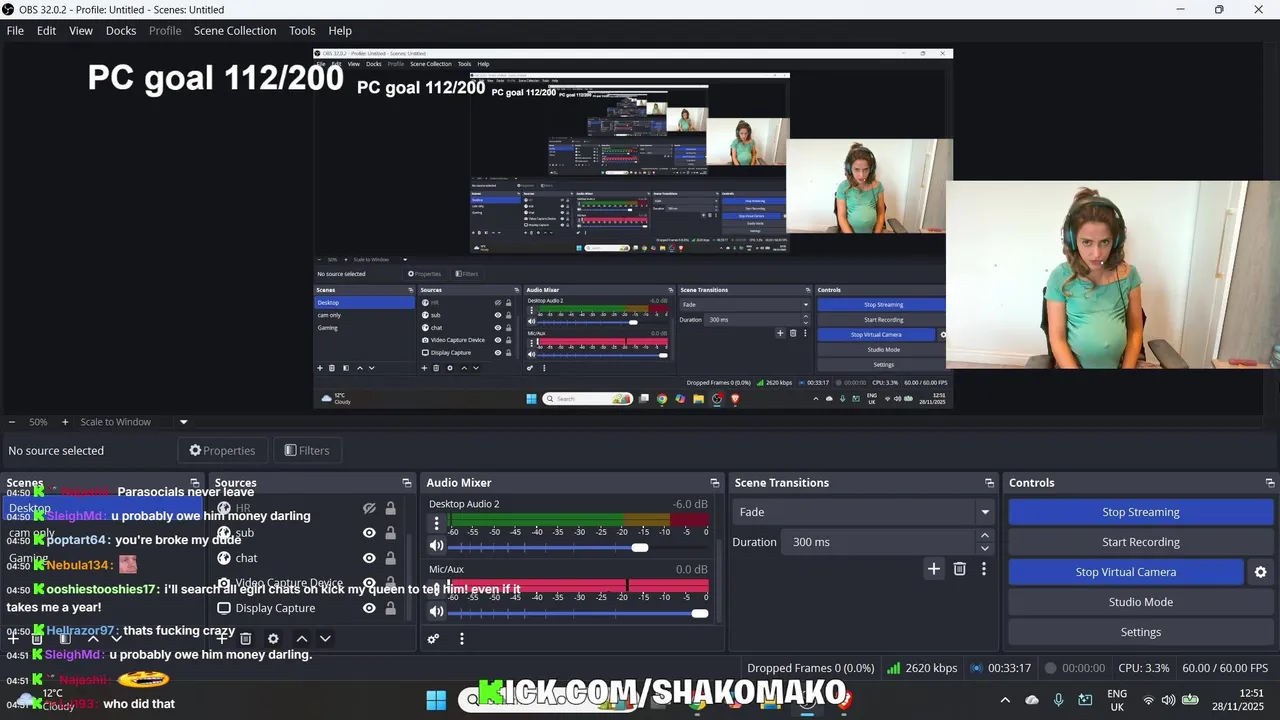
Task: Open the Windows Start button
Action: (x=437, y=700)
